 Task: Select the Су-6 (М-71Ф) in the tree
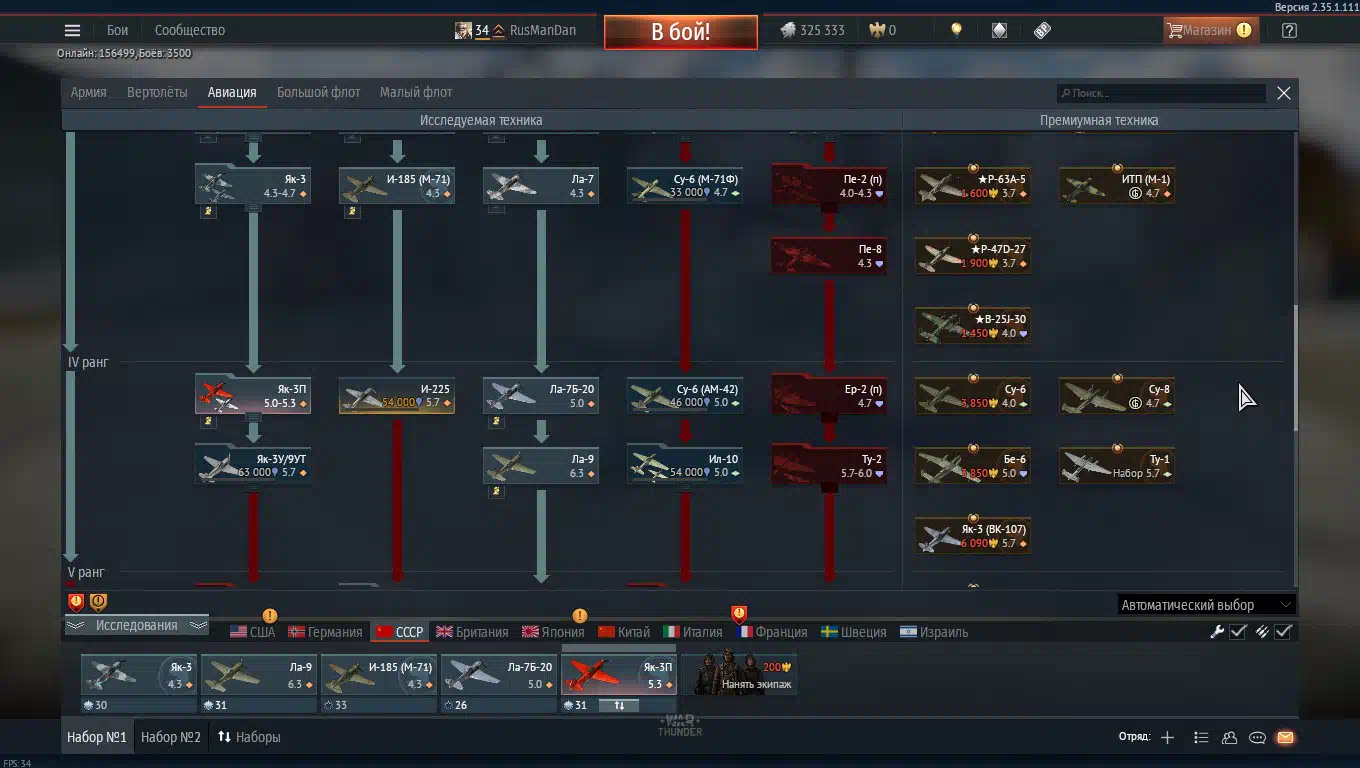(x=685, y=186)
